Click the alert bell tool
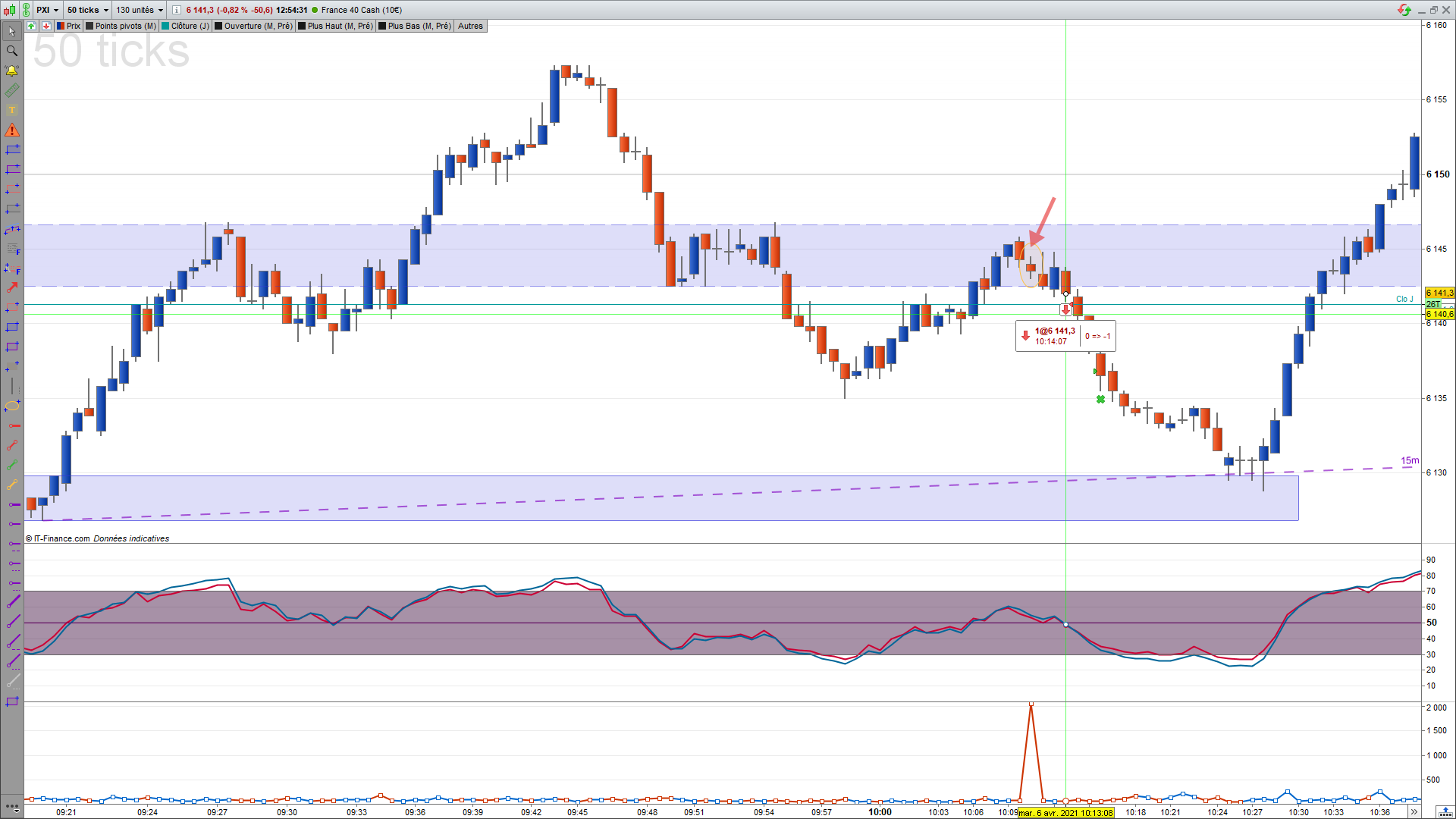The height and width of the screenshot is (819, 1456). pyautogui.click(x=11, y=71)
